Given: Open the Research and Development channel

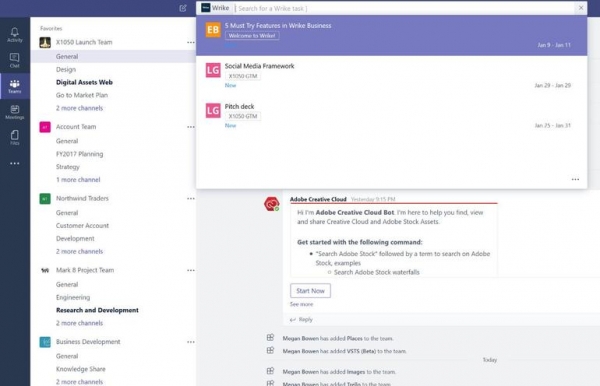Looking at the screenshot, I should pyautogui.click(x=97, y=310).
